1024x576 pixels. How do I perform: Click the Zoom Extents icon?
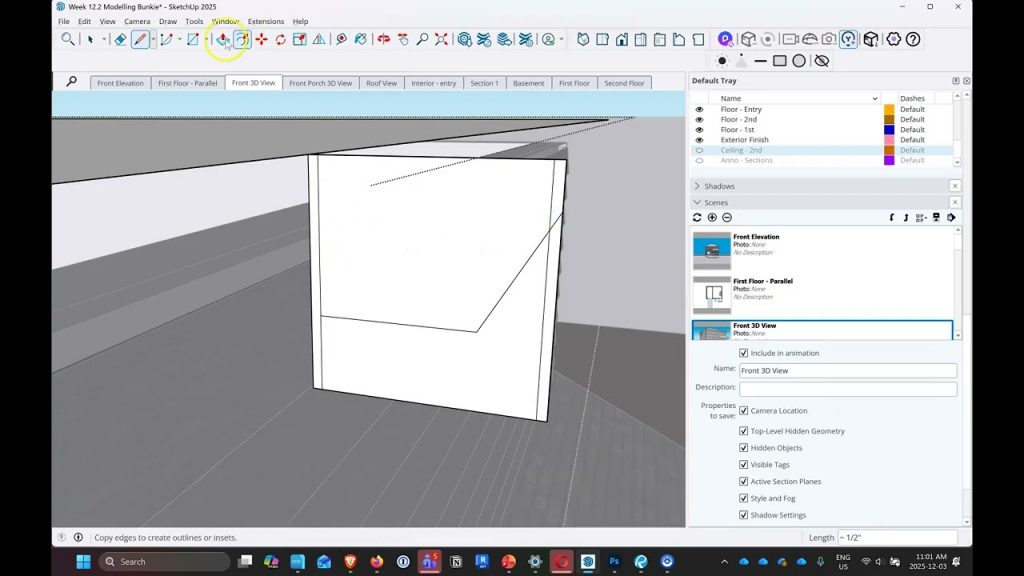coord(441,39)
